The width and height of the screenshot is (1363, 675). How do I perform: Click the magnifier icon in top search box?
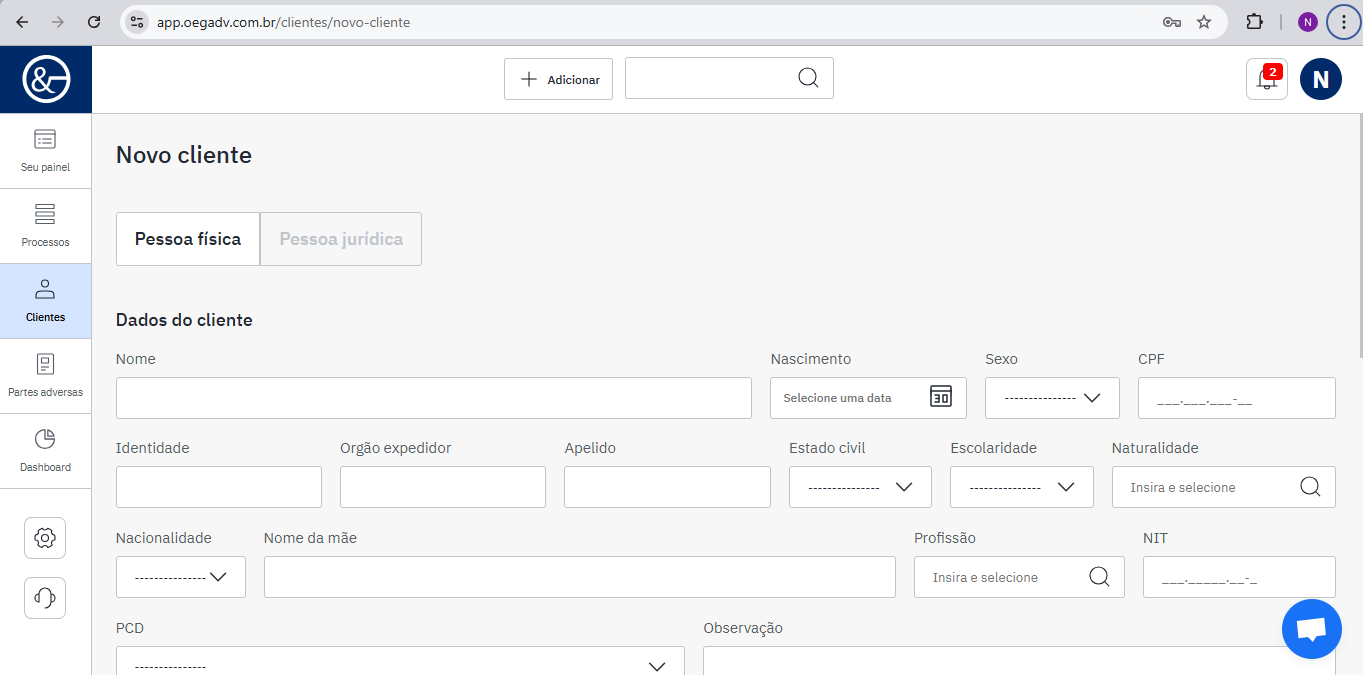pos(808,78)
